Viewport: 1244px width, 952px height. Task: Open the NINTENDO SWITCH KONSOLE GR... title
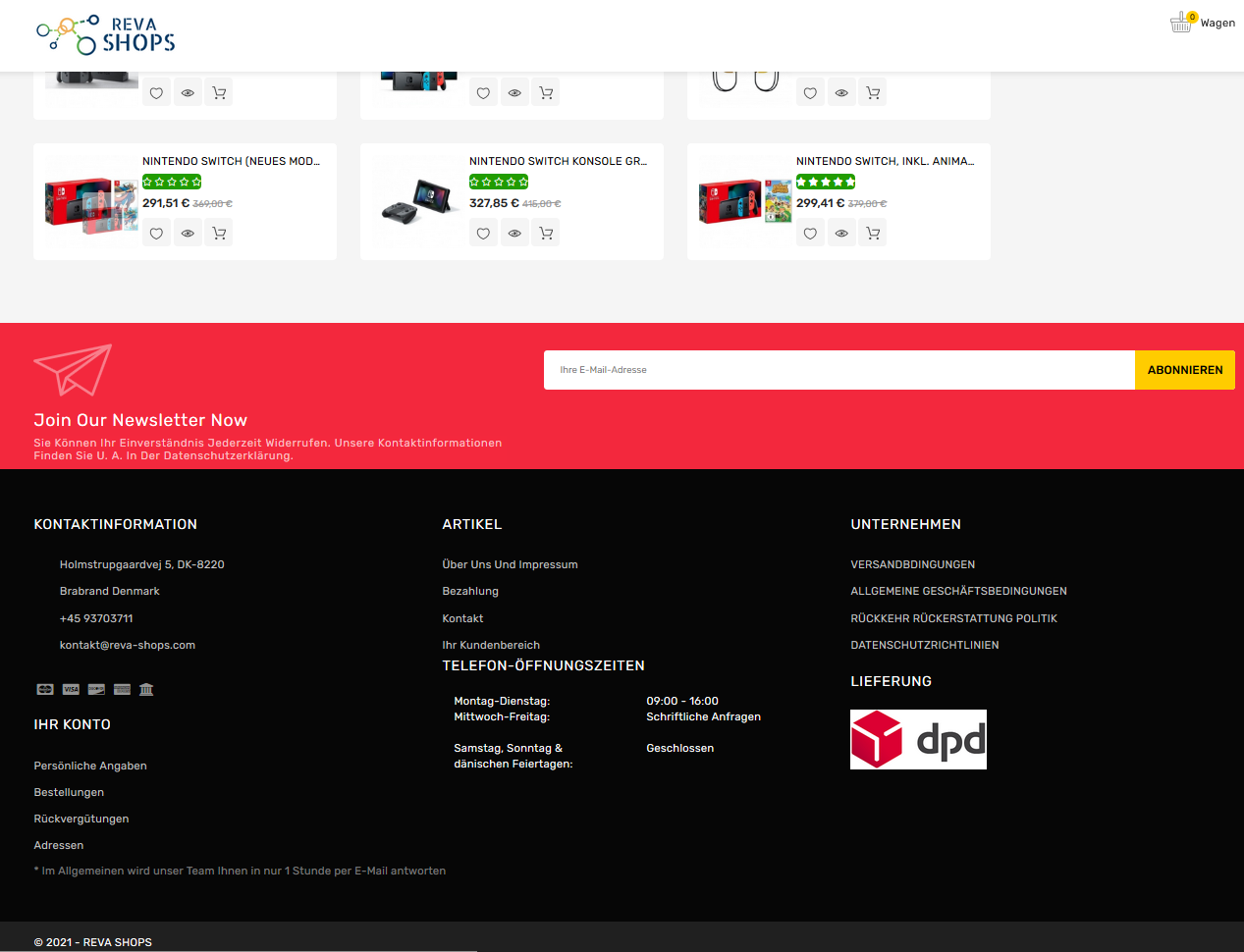coord(558,161)
